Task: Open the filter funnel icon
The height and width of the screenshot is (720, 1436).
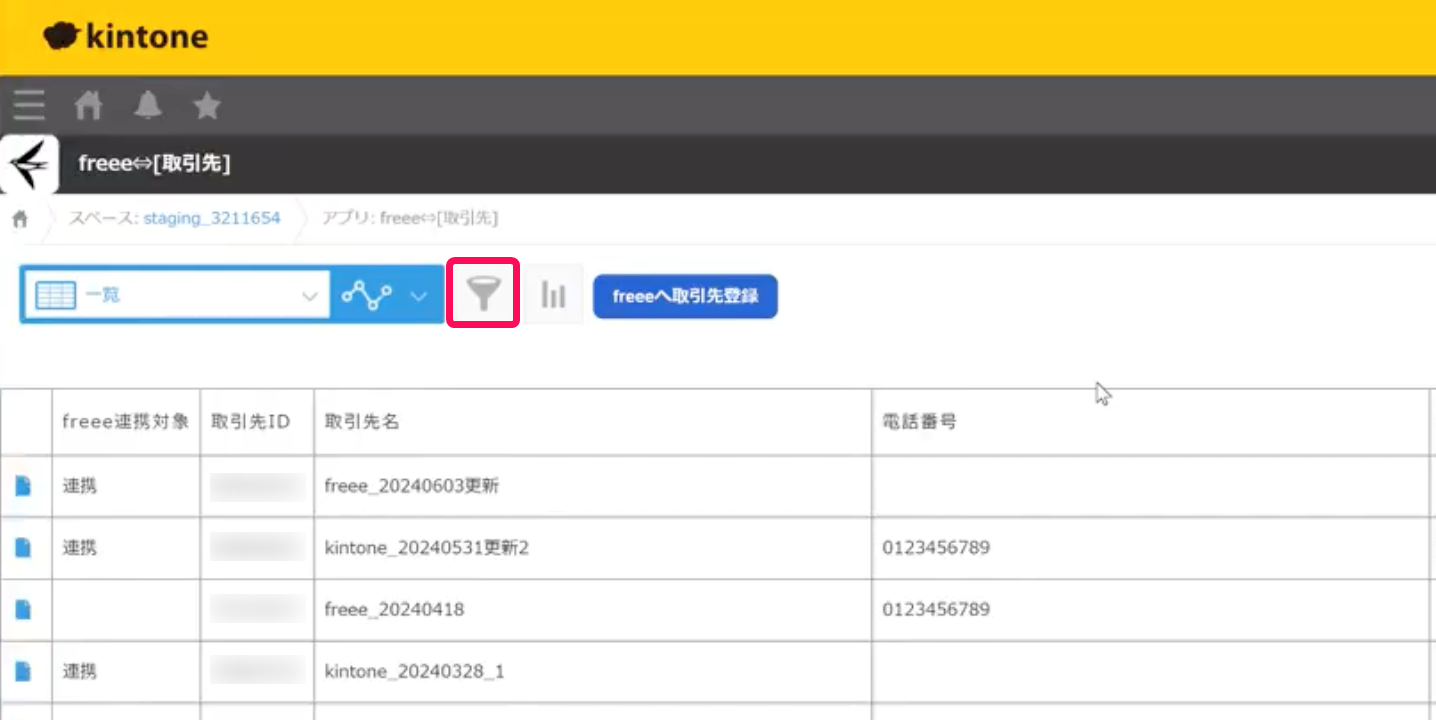Action: click(x=483, y=294)
